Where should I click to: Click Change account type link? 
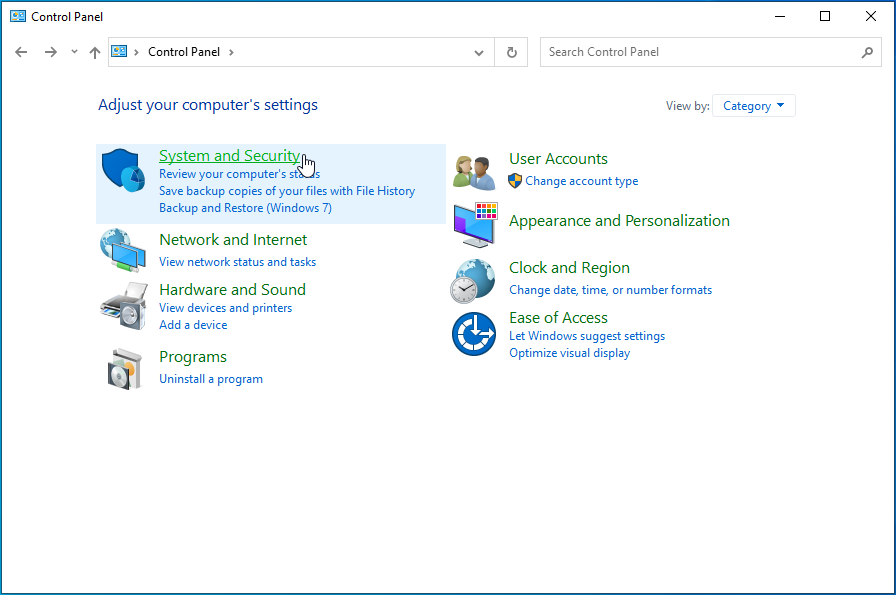coord(581,181)
